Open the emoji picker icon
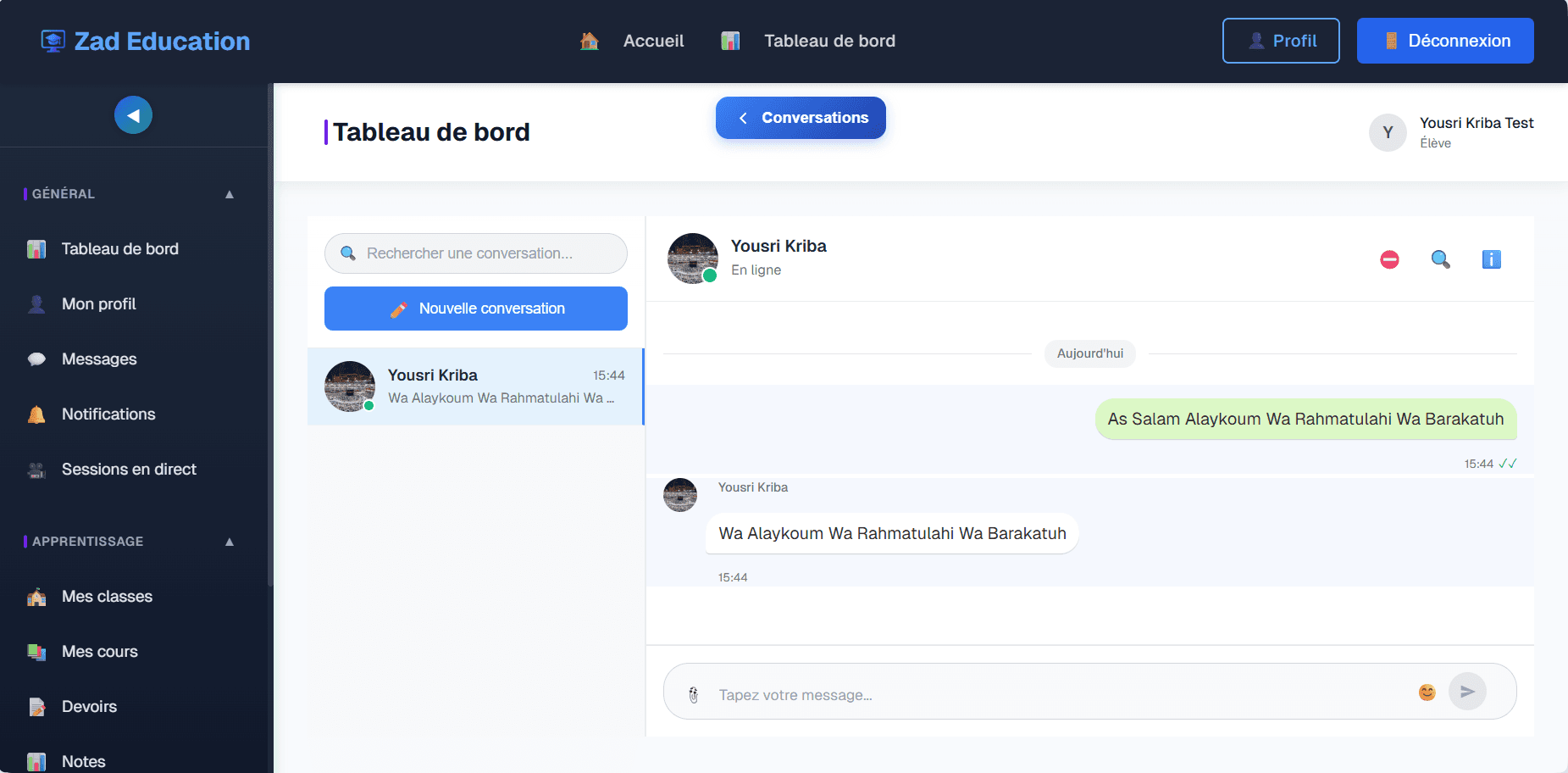 (1427, 692)
